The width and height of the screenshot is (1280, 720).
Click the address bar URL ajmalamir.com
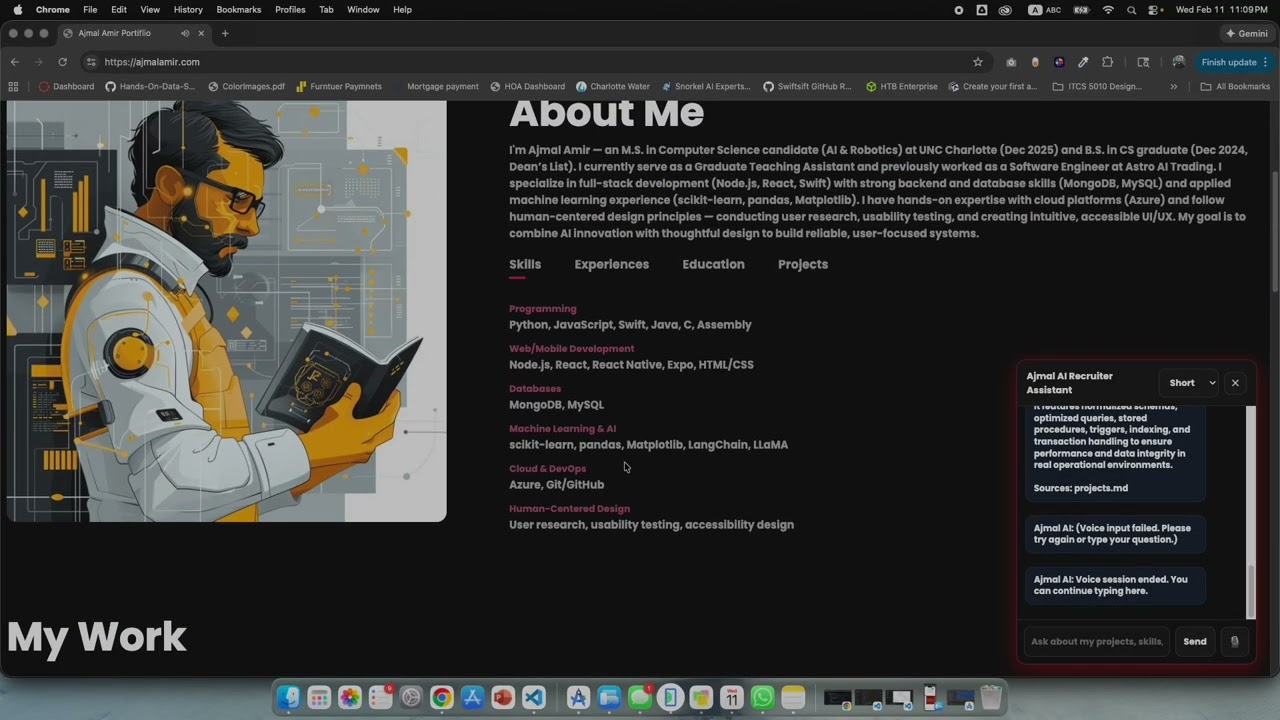click(x=152, y=62)
